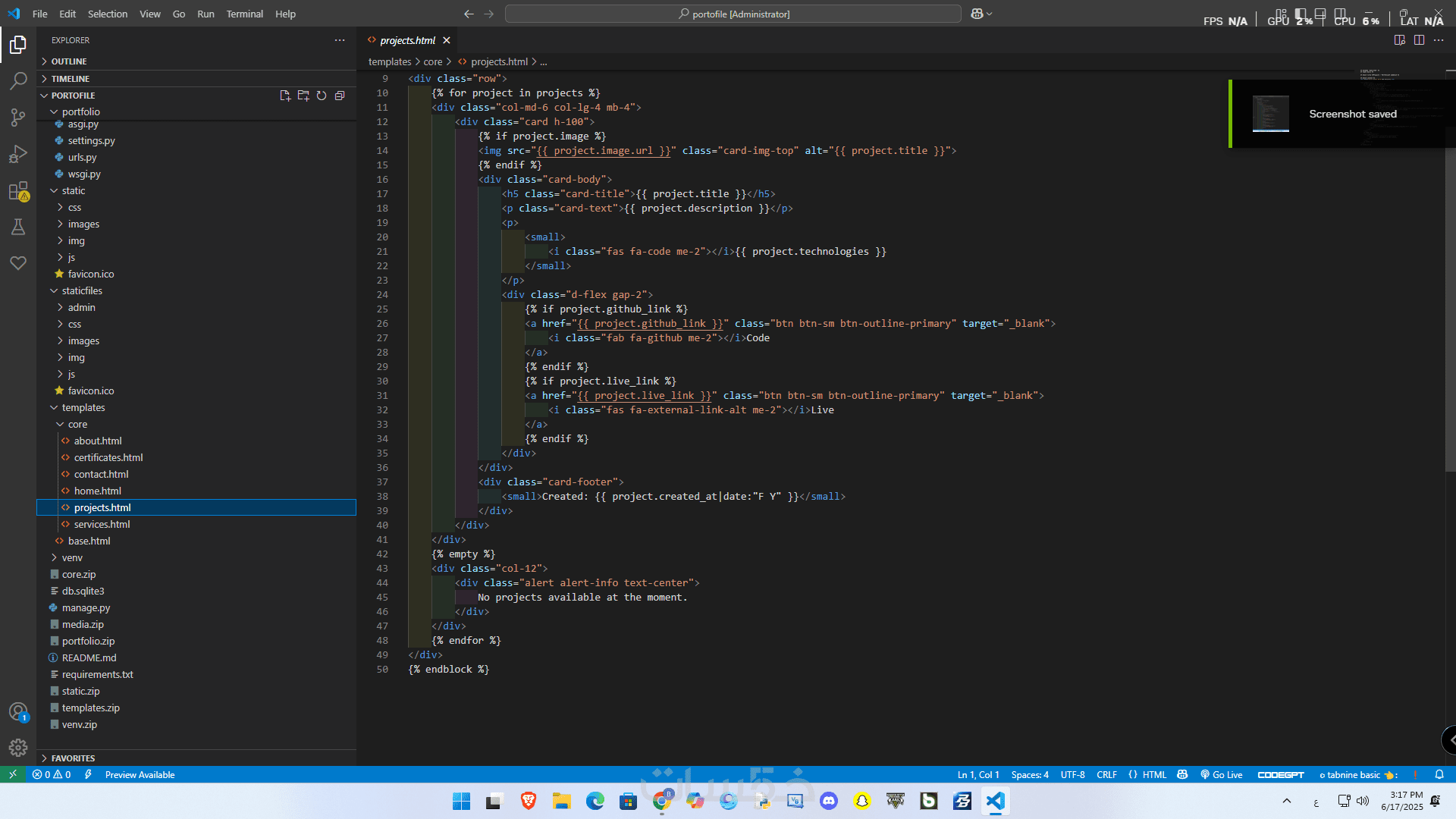
Task: Click the Split Editor Right icon
Action: 1419,40
